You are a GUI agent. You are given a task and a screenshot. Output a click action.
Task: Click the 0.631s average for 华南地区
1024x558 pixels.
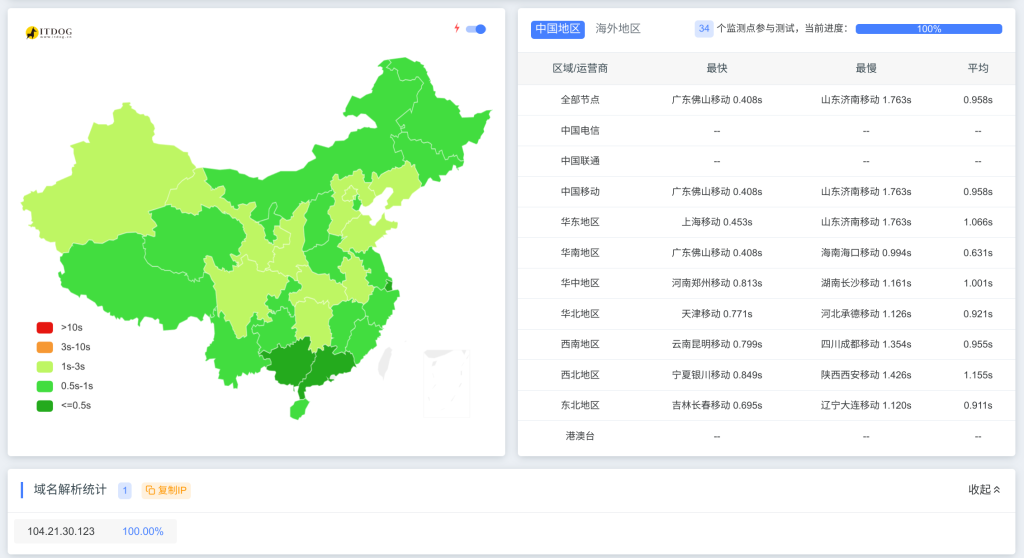(978, 253)
